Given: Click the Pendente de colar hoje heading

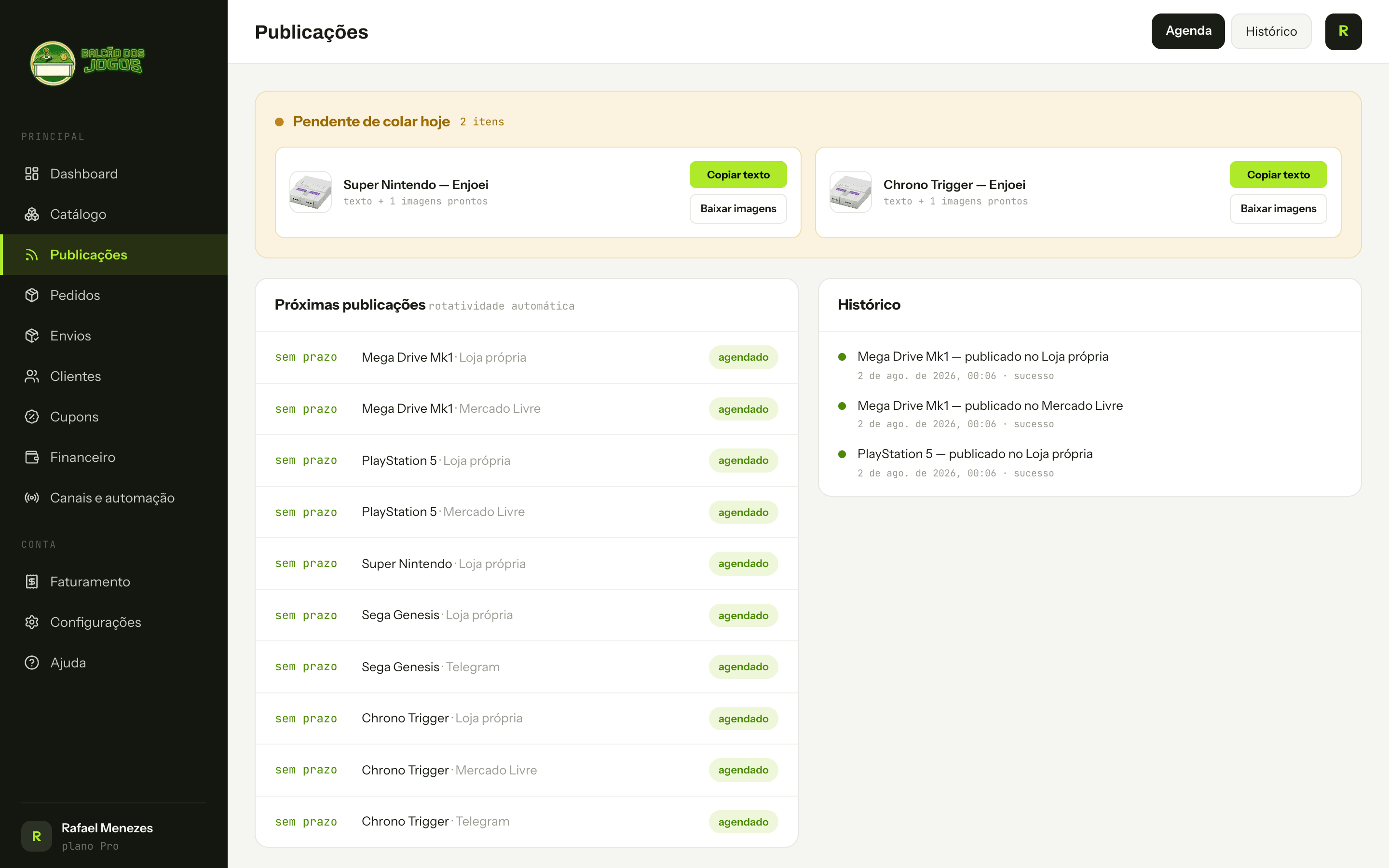Looking at the screenshot, I should point(371,122).
